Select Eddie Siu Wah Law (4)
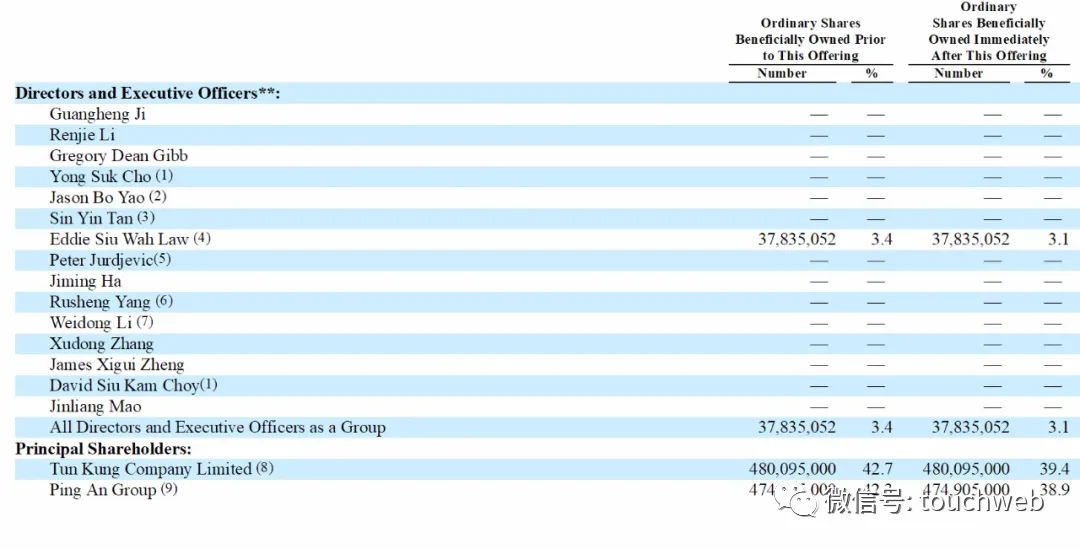 (130, 239)
